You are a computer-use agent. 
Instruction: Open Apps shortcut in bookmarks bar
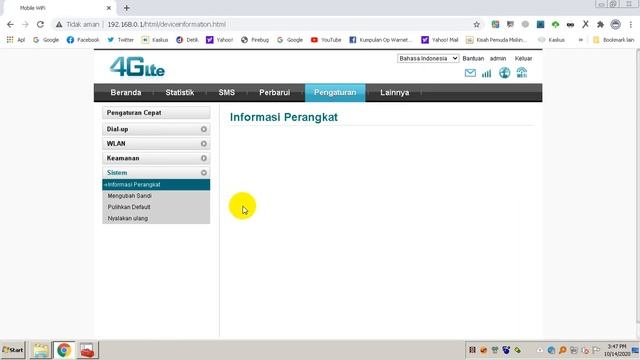(x=16, y=40)
